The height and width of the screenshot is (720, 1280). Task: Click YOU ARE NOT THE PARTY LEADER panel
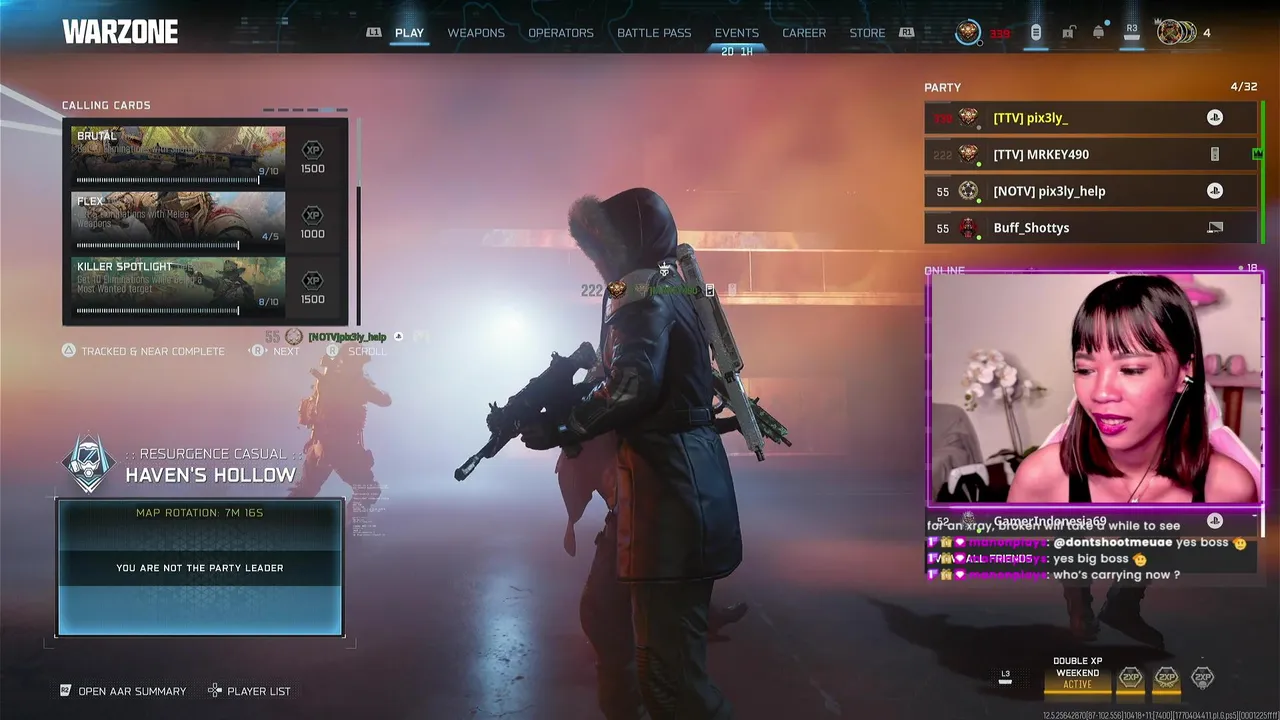click(x=200, y=567)
